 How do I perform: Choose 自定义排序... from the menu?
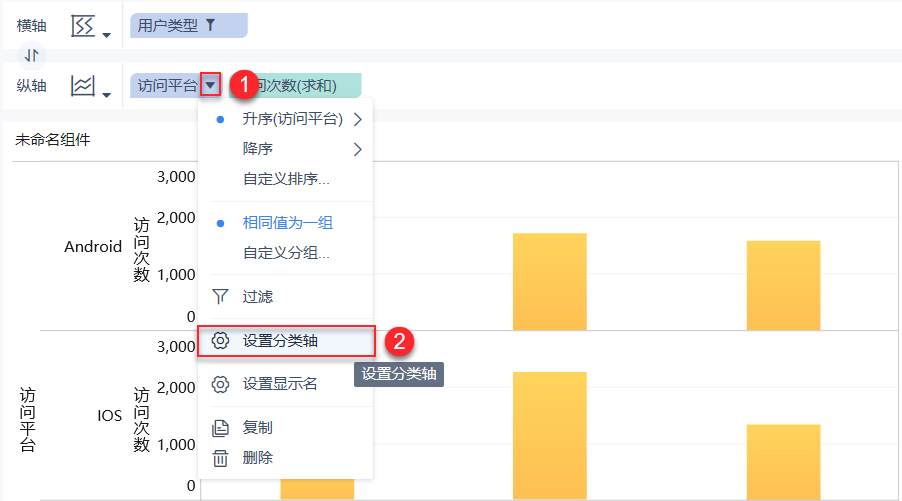click(x=286, y=180)
